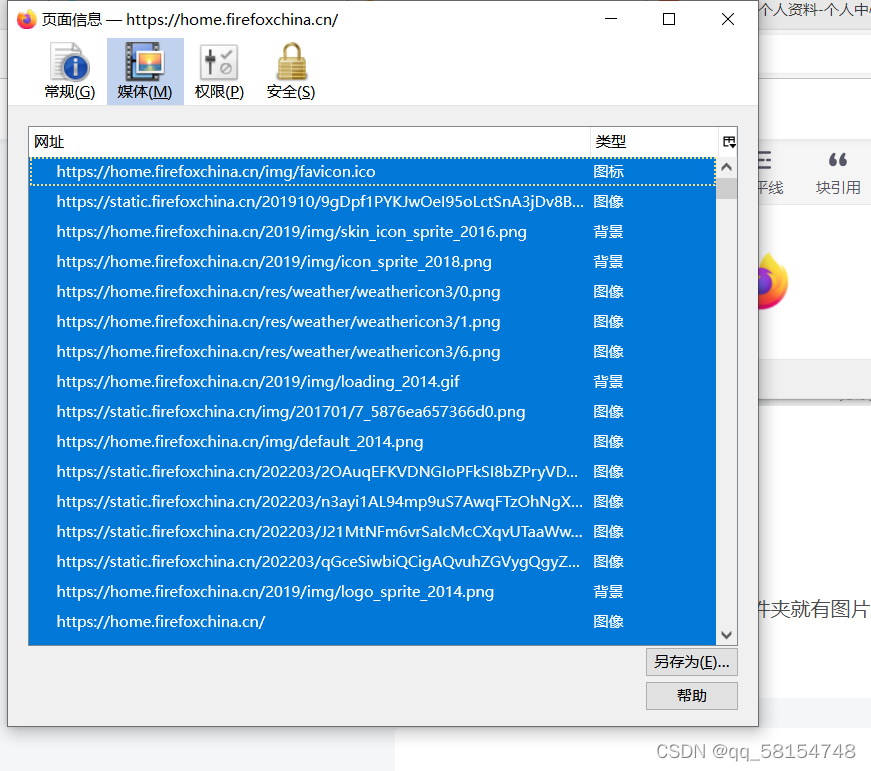Click the 帮助 help button
The image size is (871, 771).
[x=692, y=696]
